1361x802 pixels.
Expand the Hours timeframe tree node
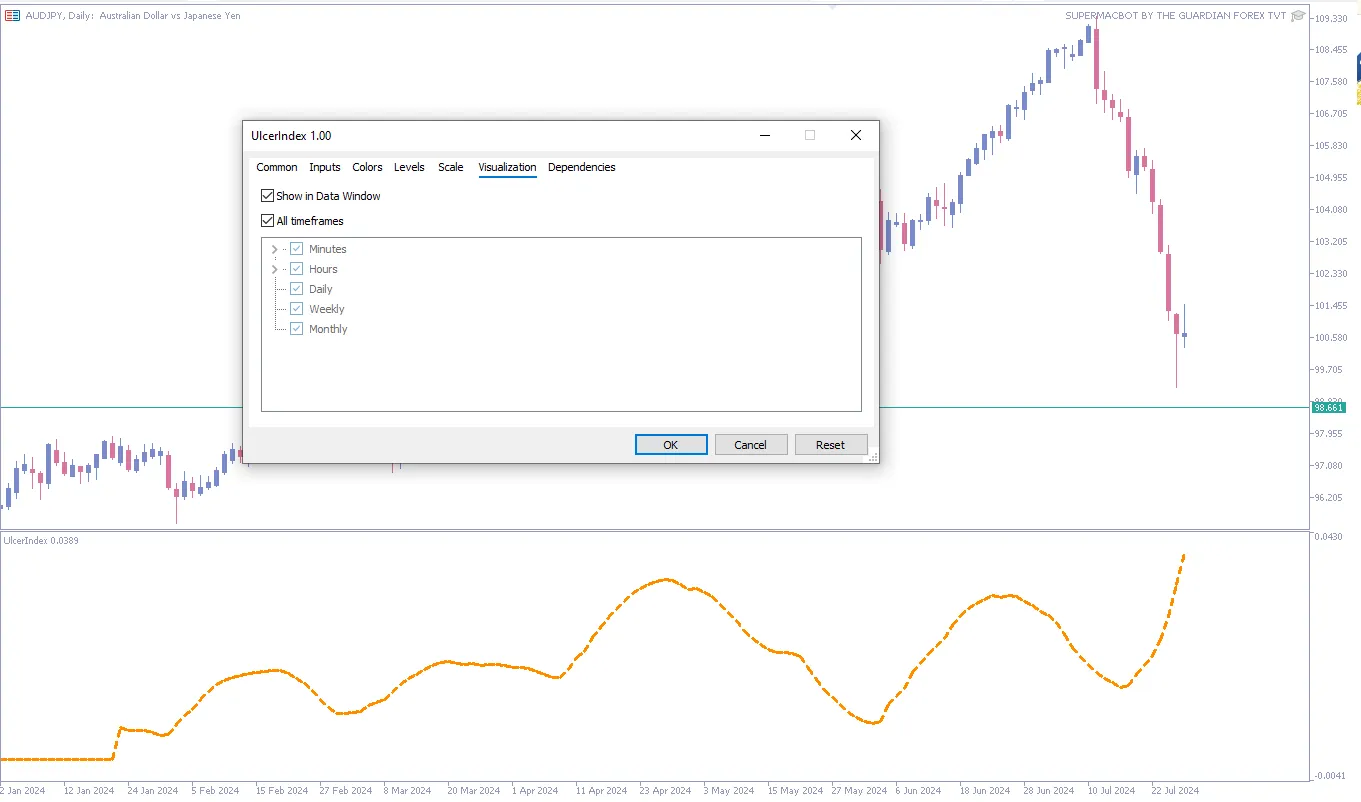click(x=274, y=269)
